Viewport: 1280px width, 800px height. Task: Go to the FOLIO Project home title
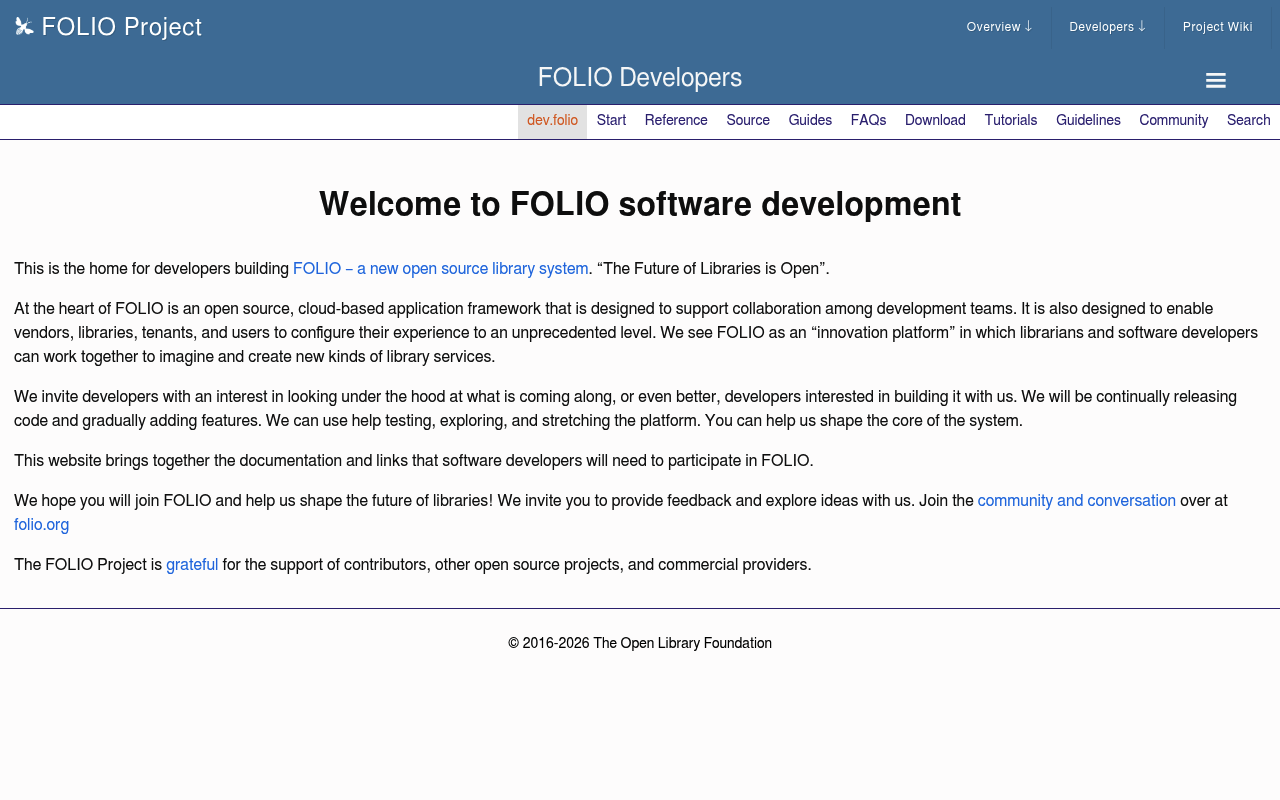(x=122, y=27)
